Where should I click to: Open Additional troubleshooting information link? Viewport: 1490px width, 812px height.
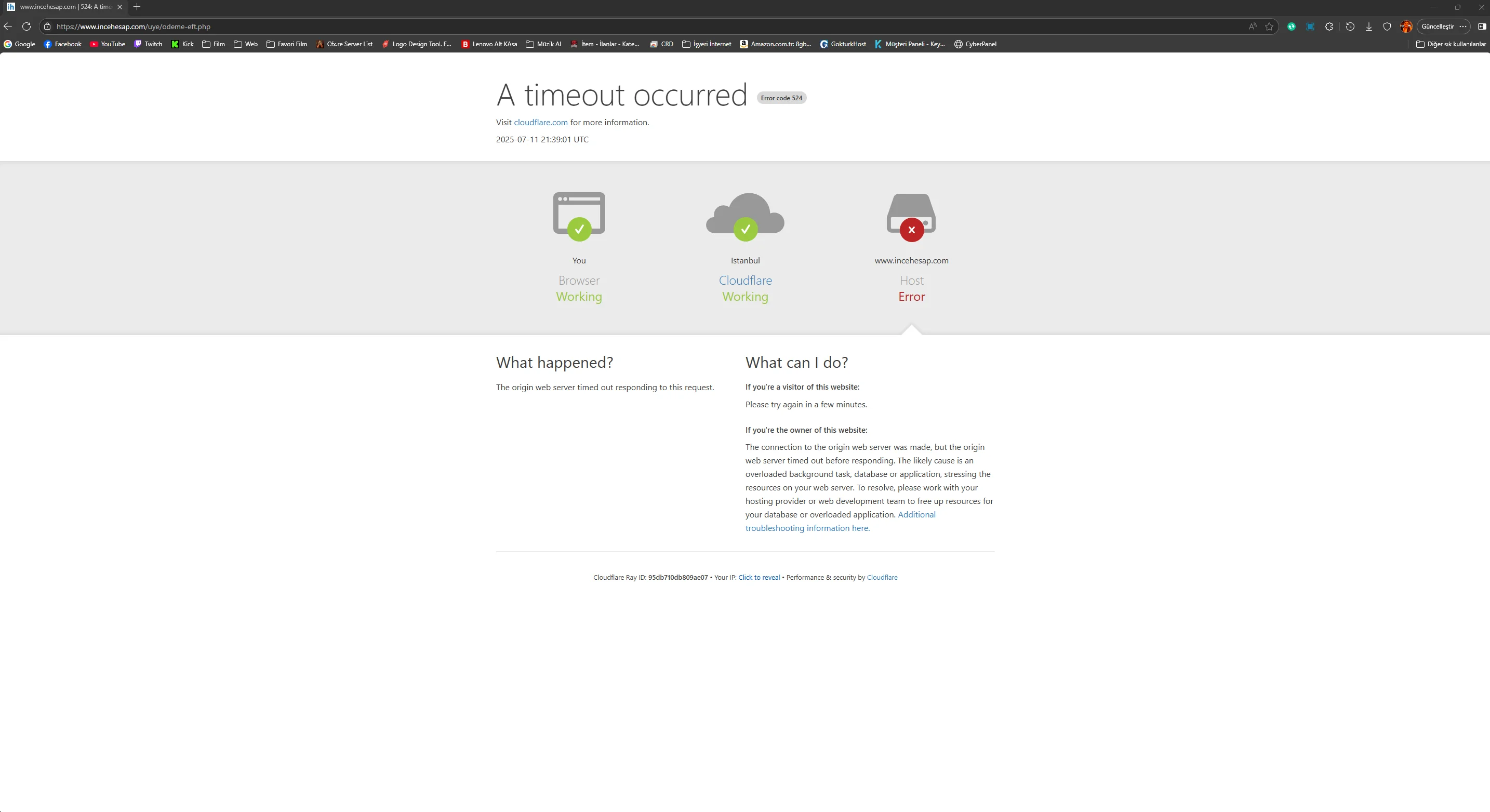[916, 515]
